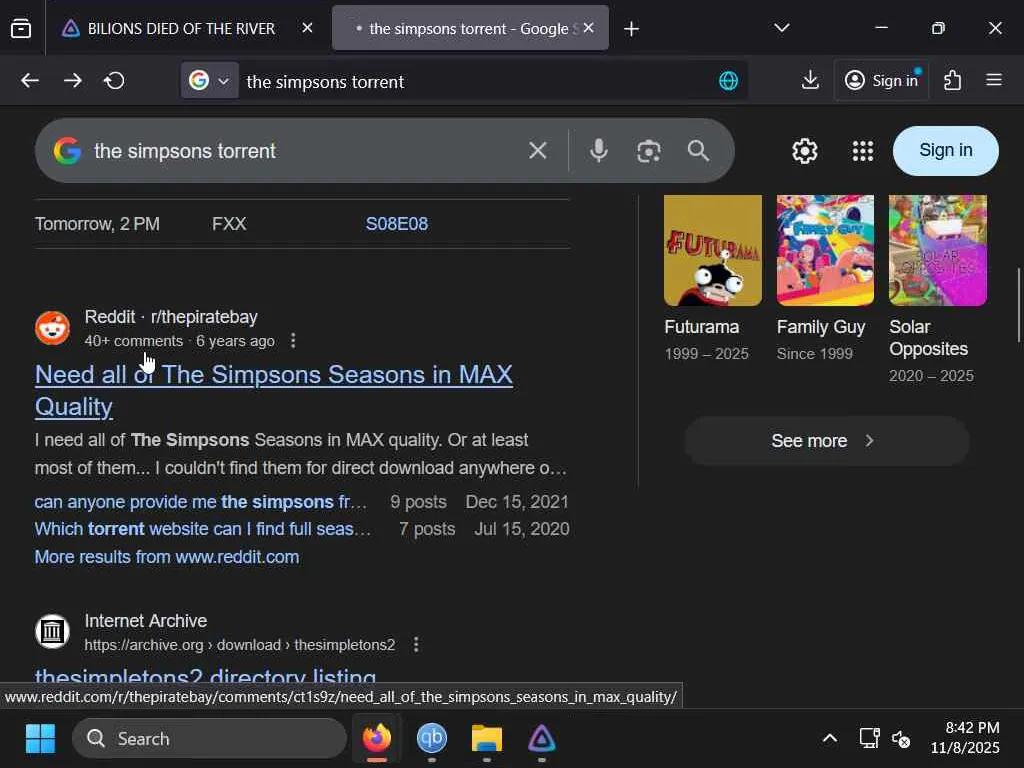Open qBittorrent from the taskbar
The height and width of the screenshot is (768, 1024).
point(432,739)
